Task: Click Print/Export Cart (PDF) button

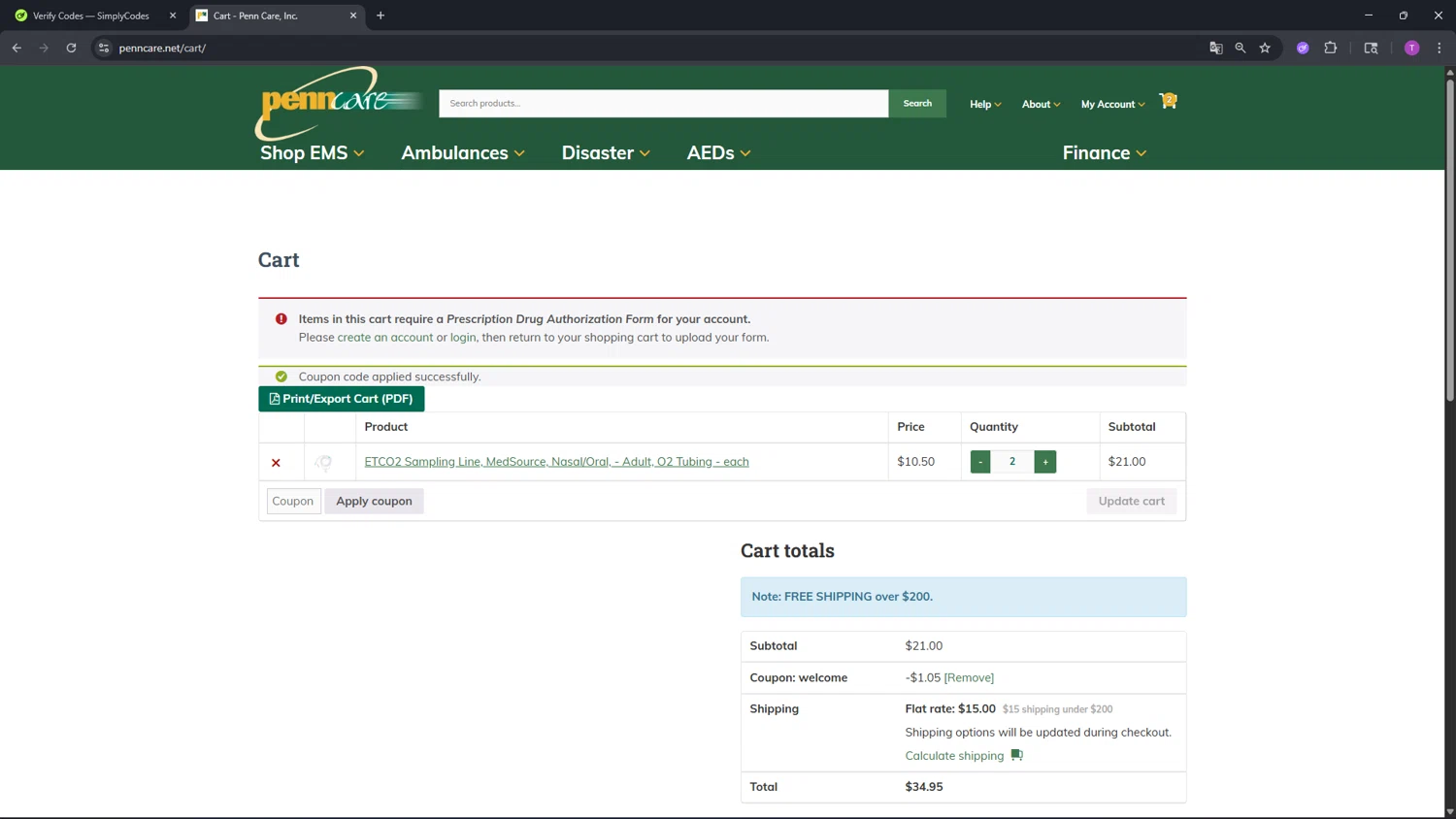Action: 341,399
